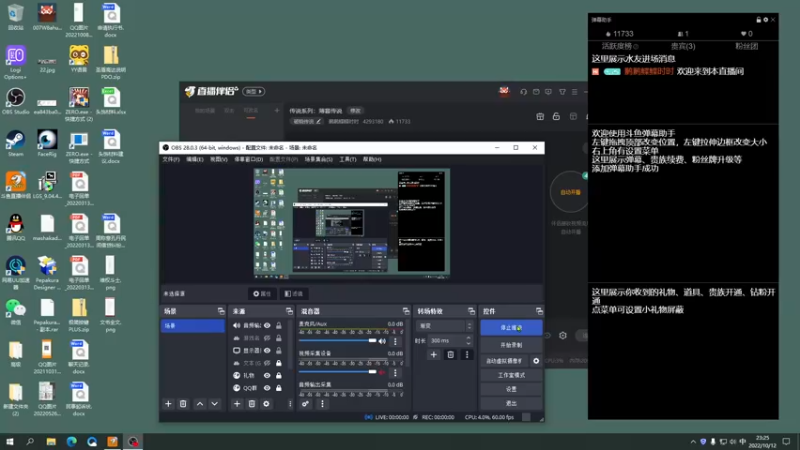This screenshot has width=800, height=450.
Task: Click the Exit button in Controls
Action: click(x=511, y=403)
